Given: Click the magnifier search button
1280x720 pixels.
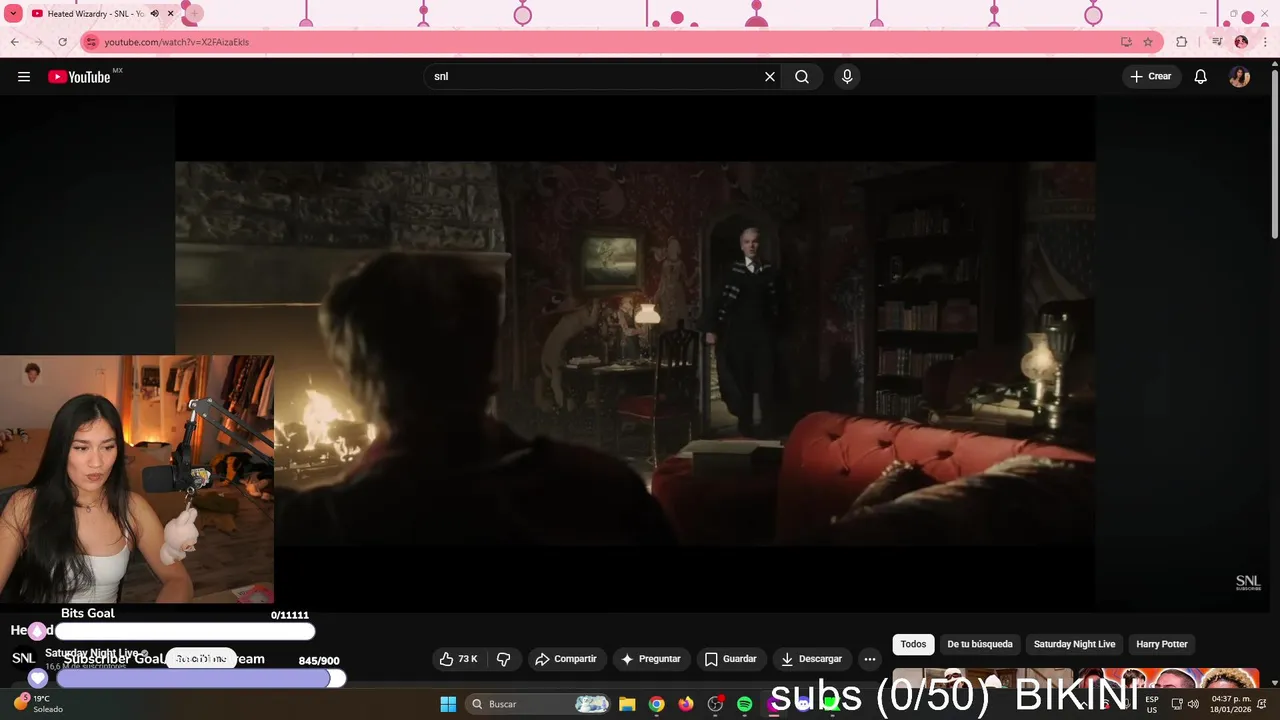Looking at the screenshot, I should (802, 77).
